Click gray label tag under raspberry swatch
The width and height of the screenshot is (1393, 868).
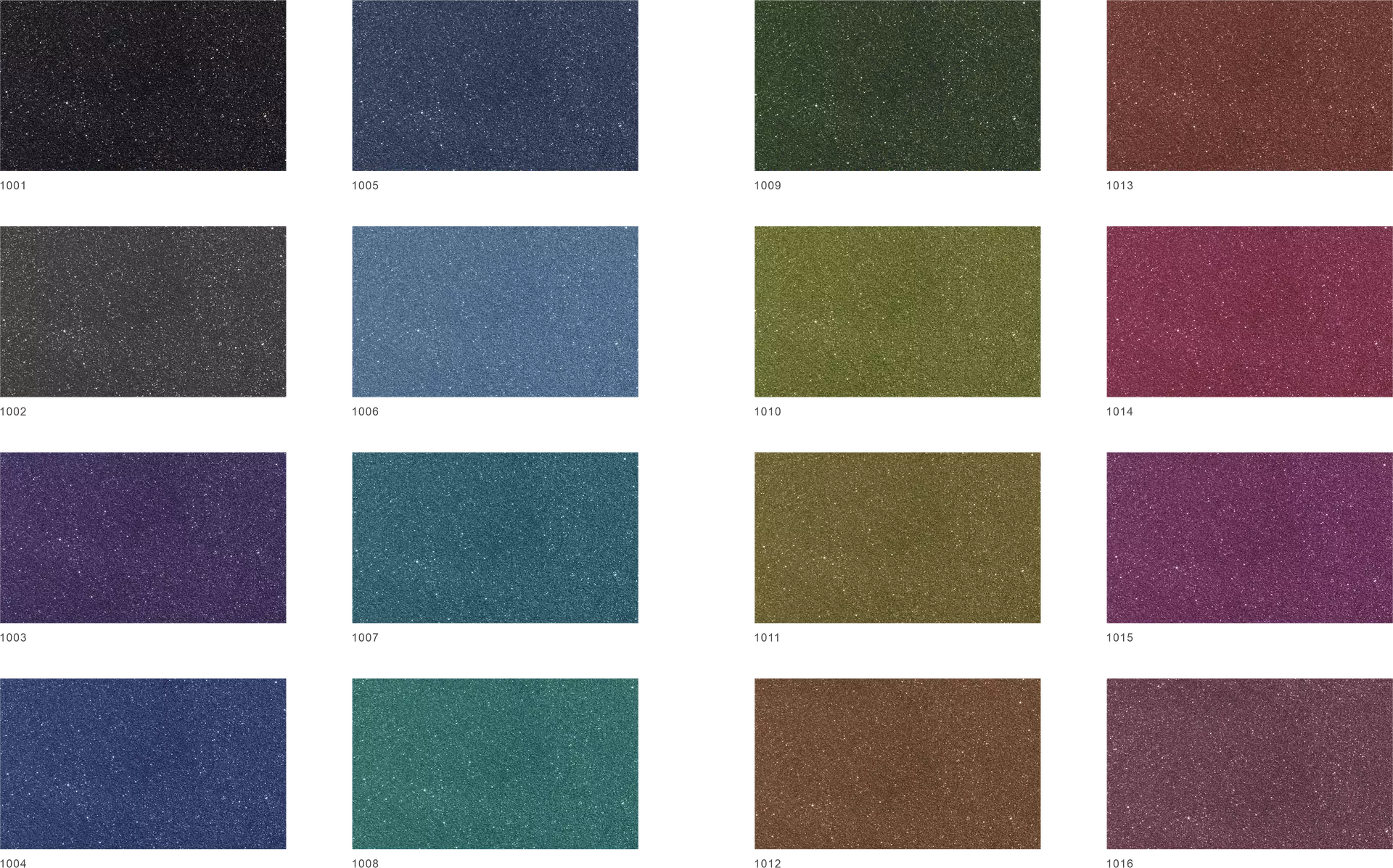pyautogui.click(x=1119, y=410)
